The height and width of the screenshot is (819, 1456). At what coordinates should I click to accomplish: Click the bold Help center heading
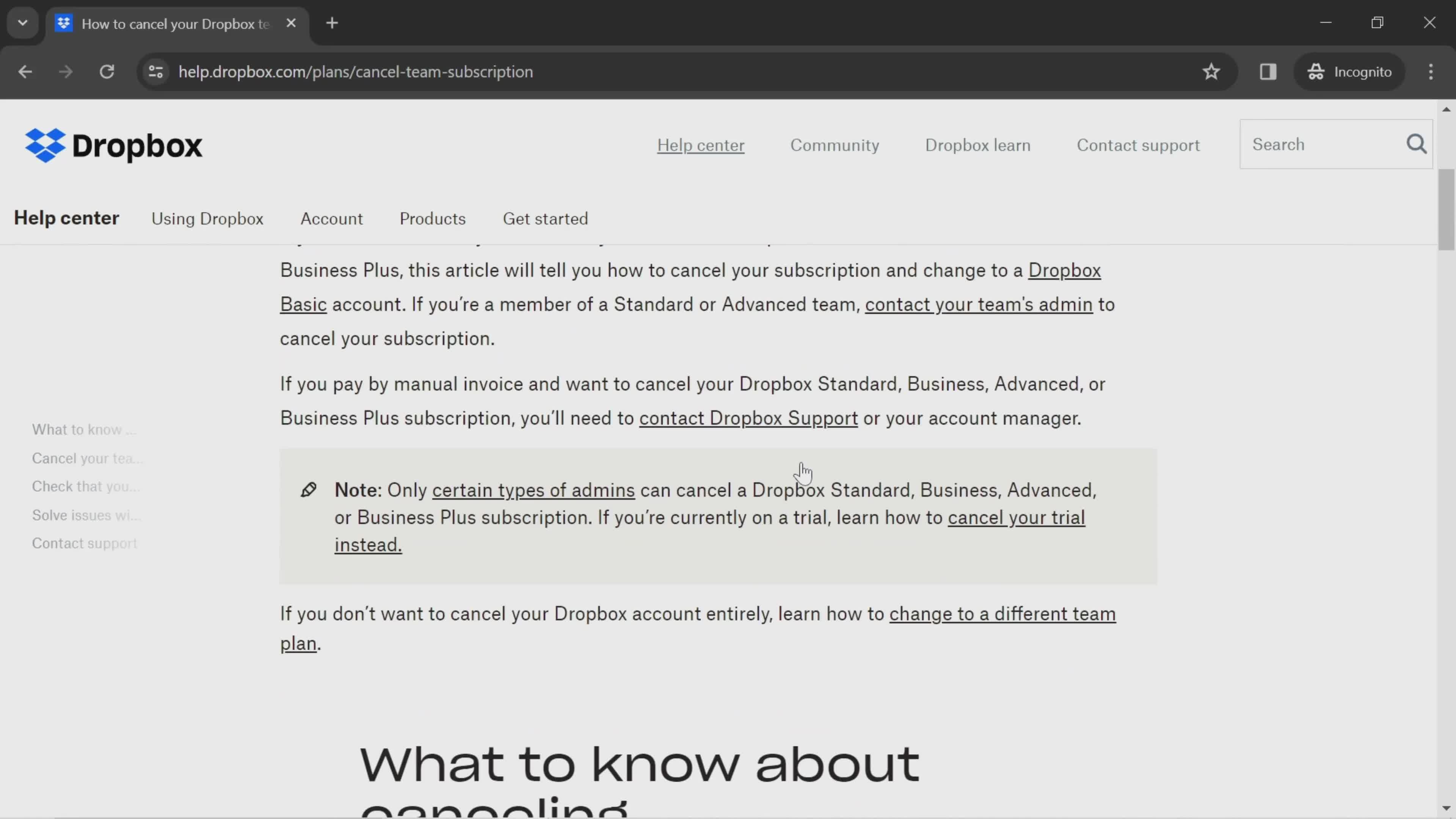[67, 218]
